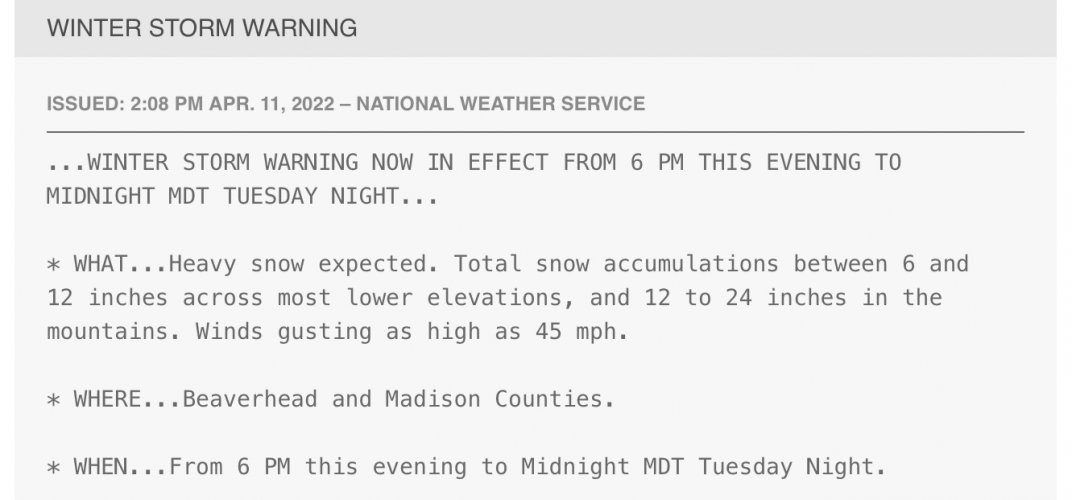Click the WHAT... bullet label
The image size is (1072, 500).
[x=121, y=264]
